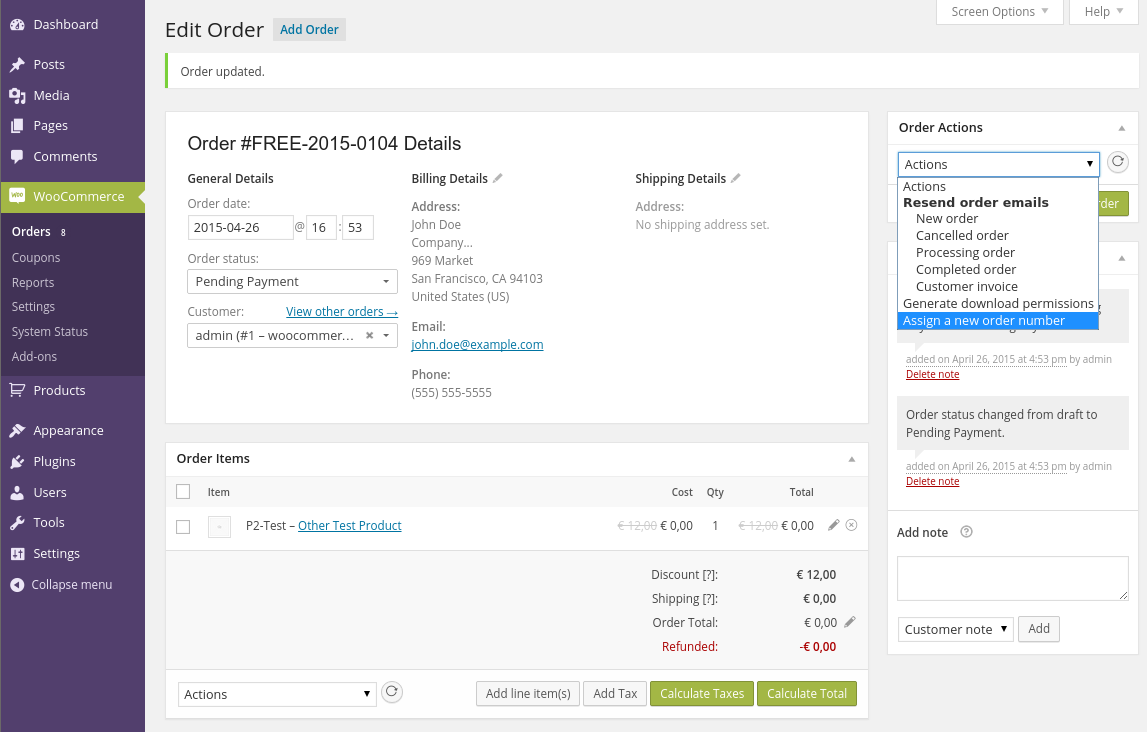Click the Add note text area

pyautogui.click(x=1012, y=579)
